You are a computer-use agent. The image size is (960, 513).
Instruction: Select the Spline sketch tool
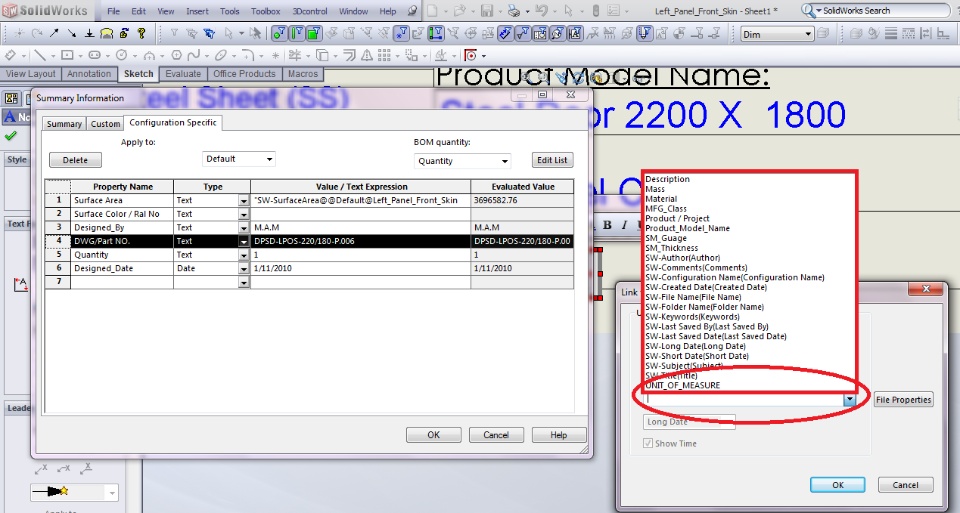(193, 55)
